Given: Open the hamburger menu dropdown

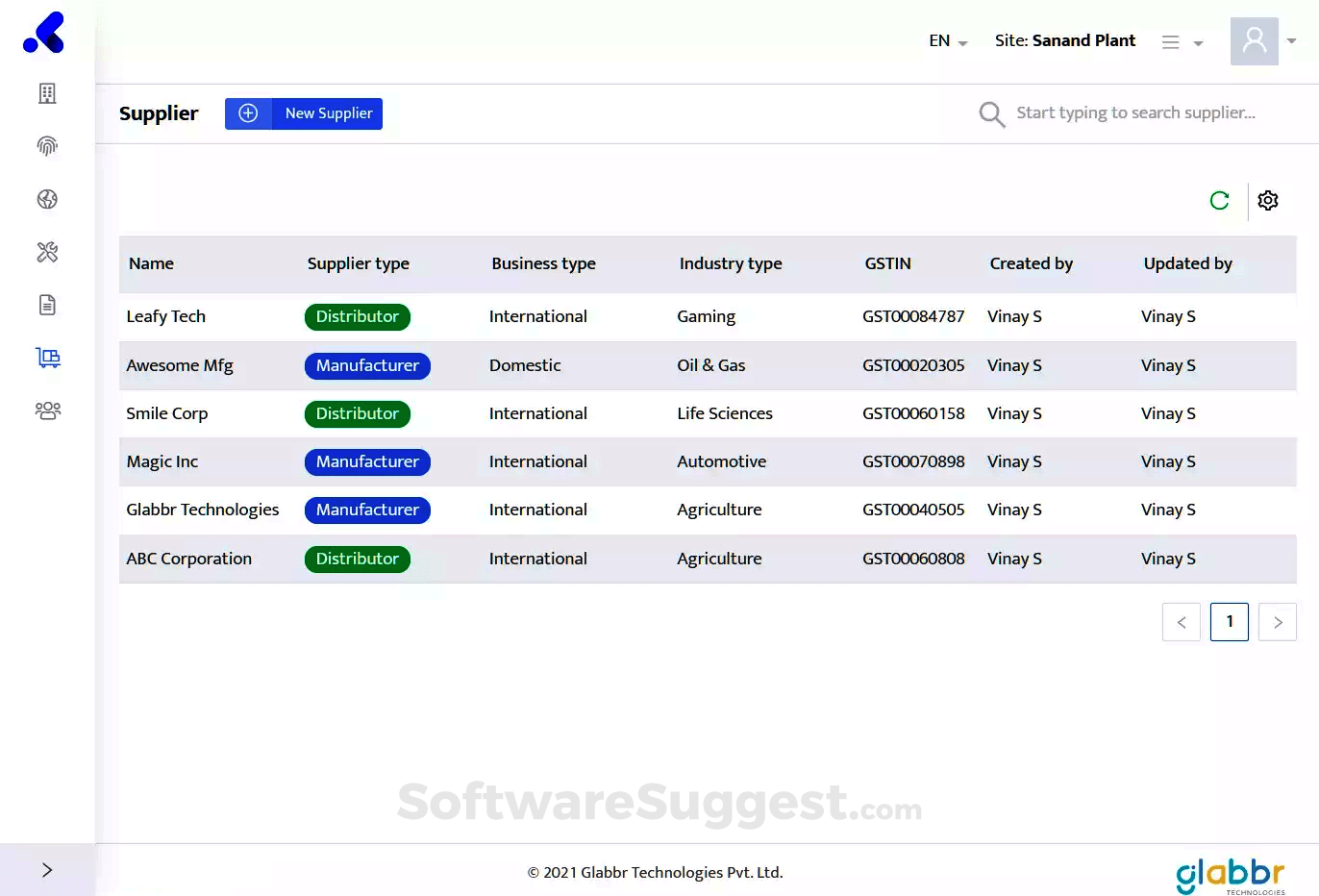Looking at the screenshot, I should (1182, 42).
